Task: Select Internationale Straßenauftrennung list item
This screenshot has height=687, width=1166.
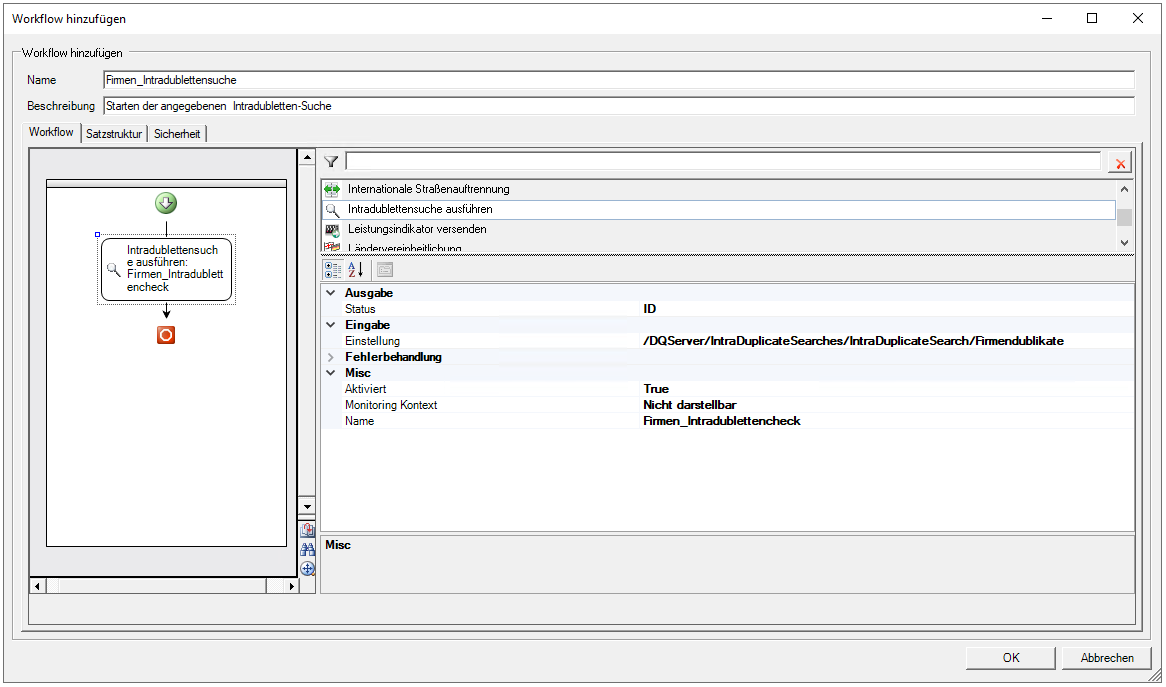Action: point(719,190)
